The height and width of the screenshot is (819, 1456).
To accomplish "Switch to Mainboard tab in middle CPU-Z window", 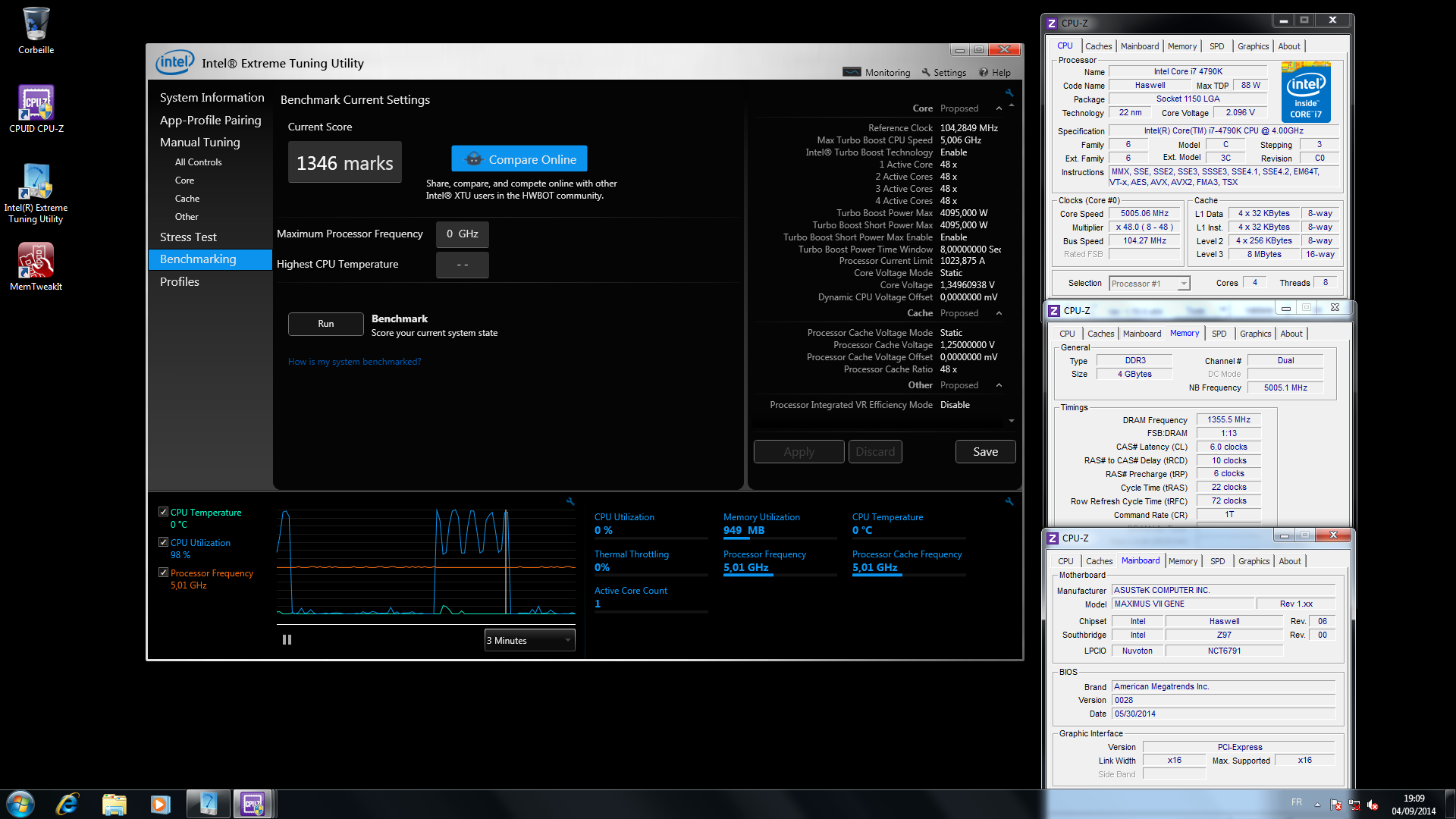I will 1142,334.
